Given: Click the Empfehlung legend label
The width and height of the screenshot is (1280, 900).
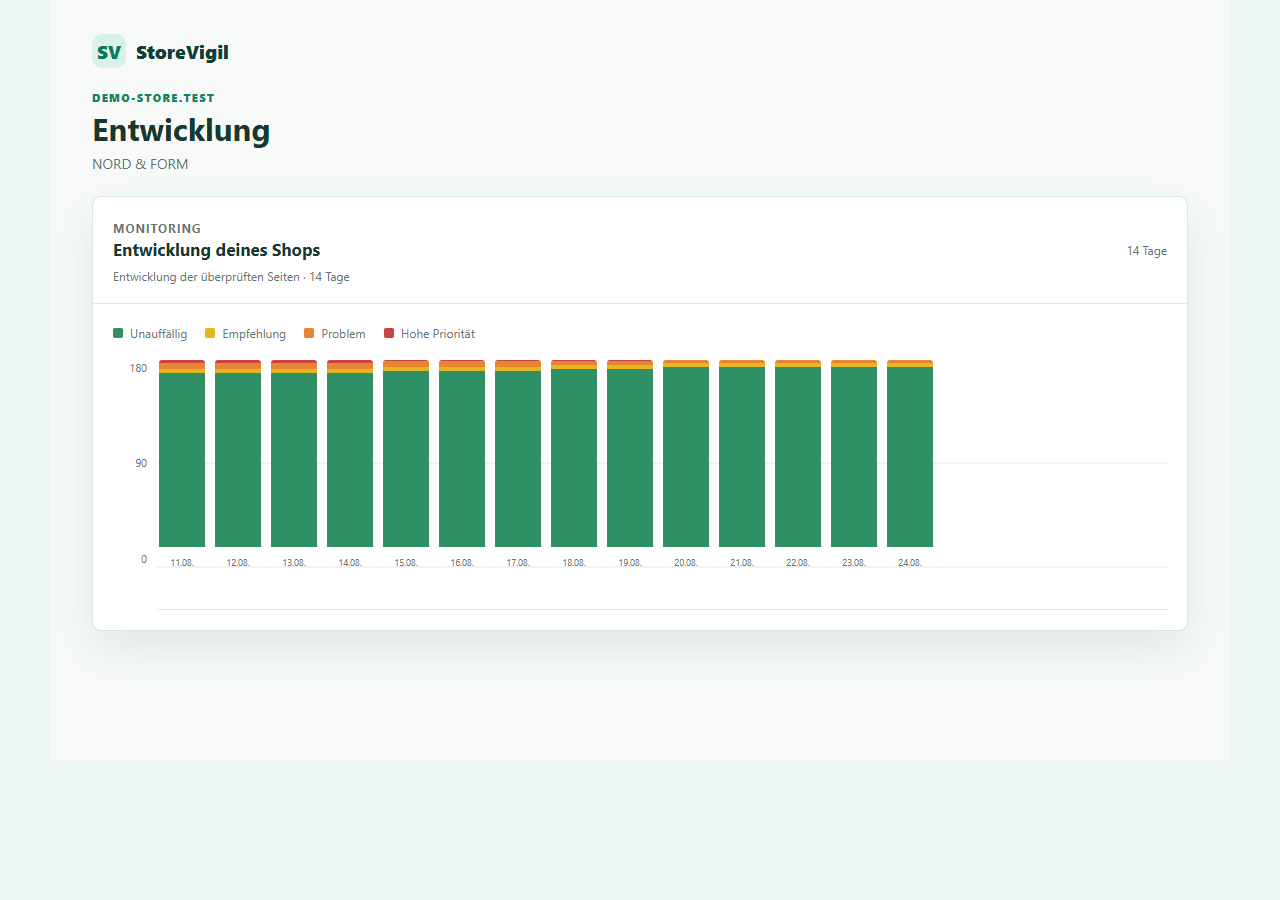Looking at the screenshot, I should (x=254, y=334).
